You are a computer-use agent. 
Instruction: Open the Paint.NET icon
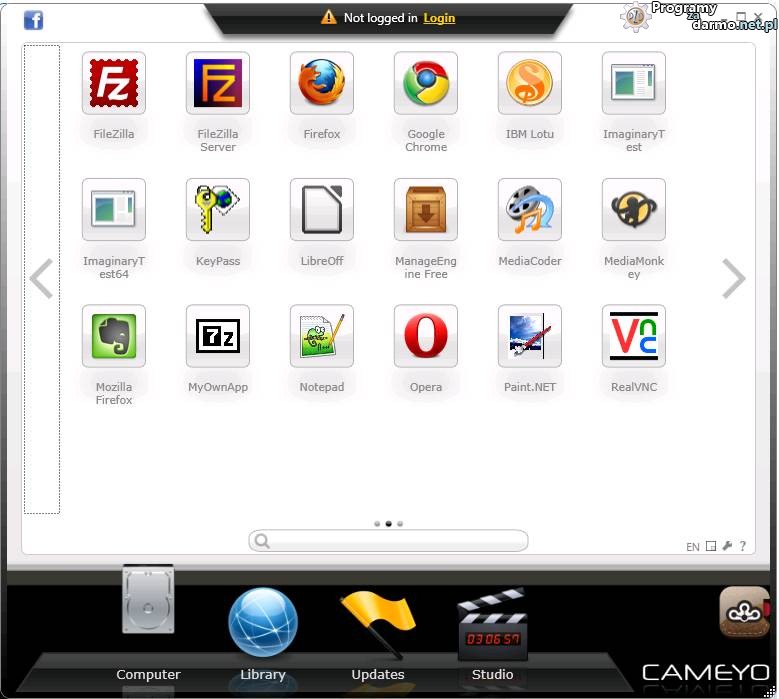[x=529, y=336]
